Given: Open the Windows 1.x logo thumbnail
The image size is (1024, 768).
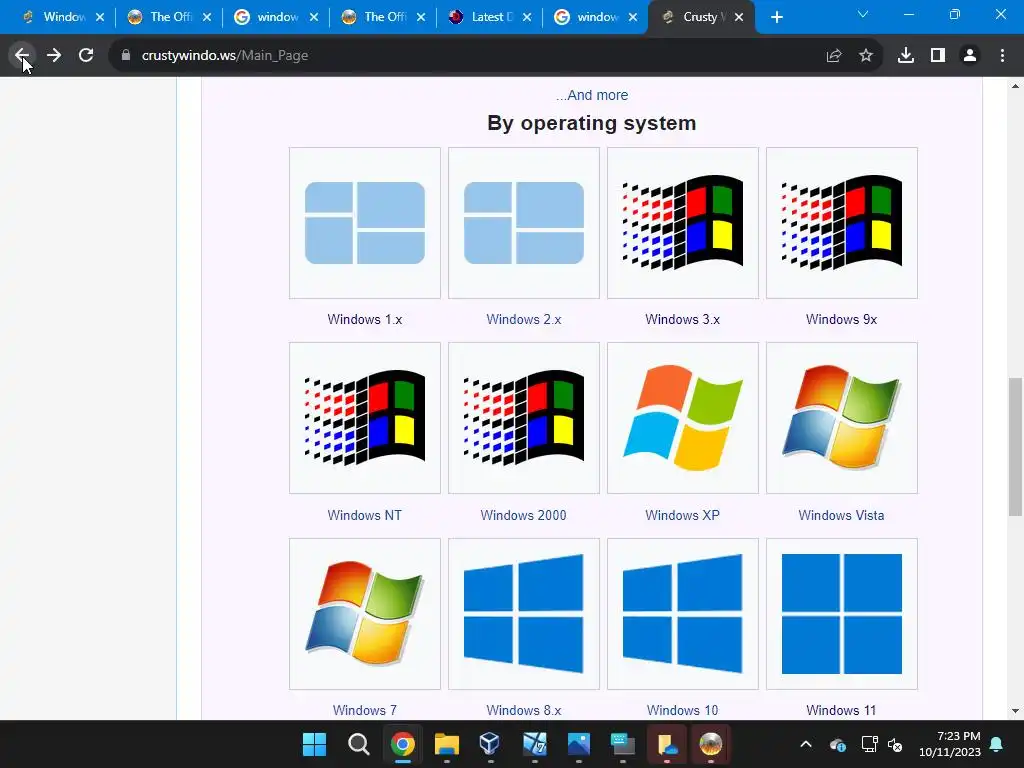Looking at the screenshot, I should (364, 223).
